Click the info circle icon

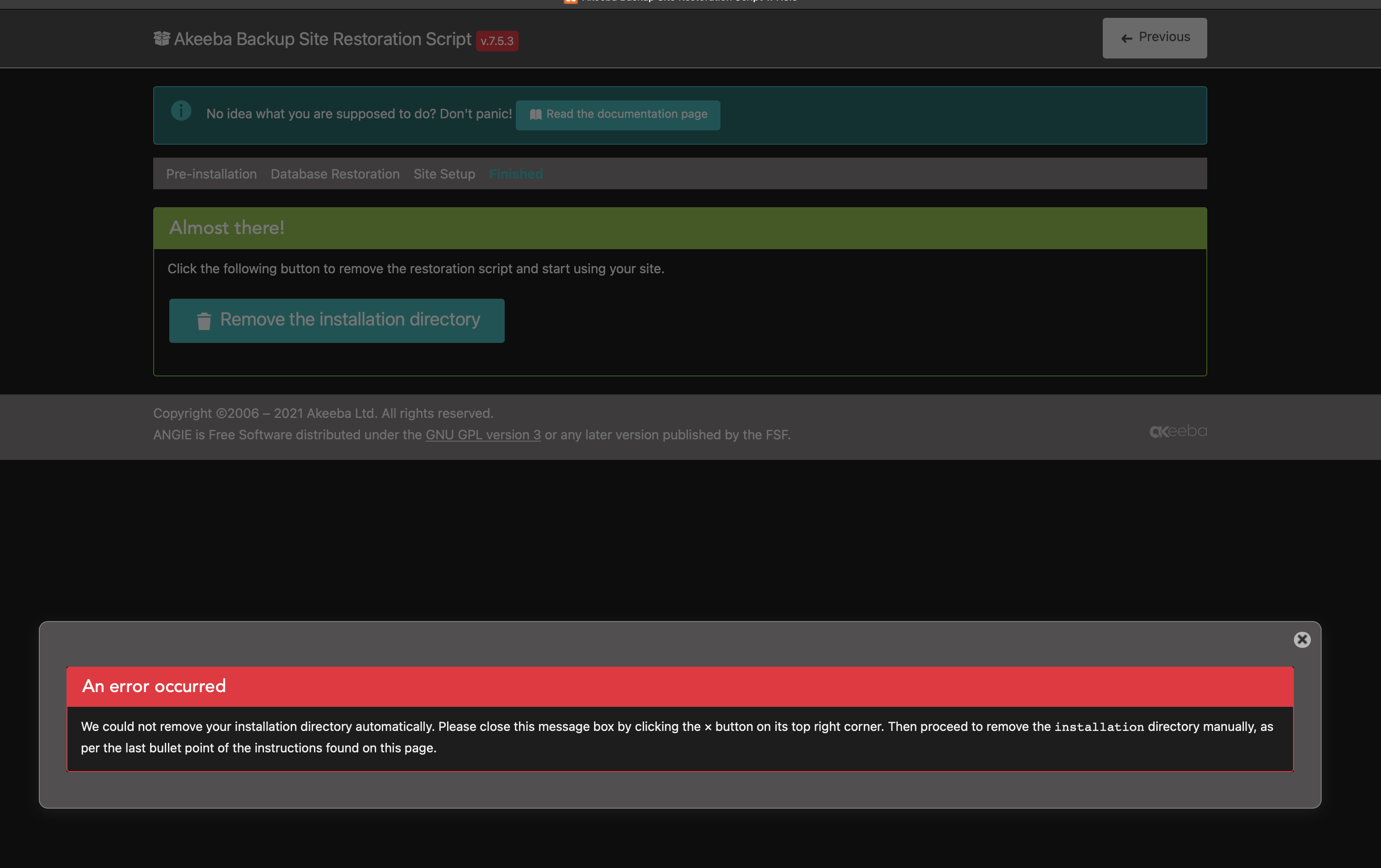pyautogui.click(x=181, y=110)
